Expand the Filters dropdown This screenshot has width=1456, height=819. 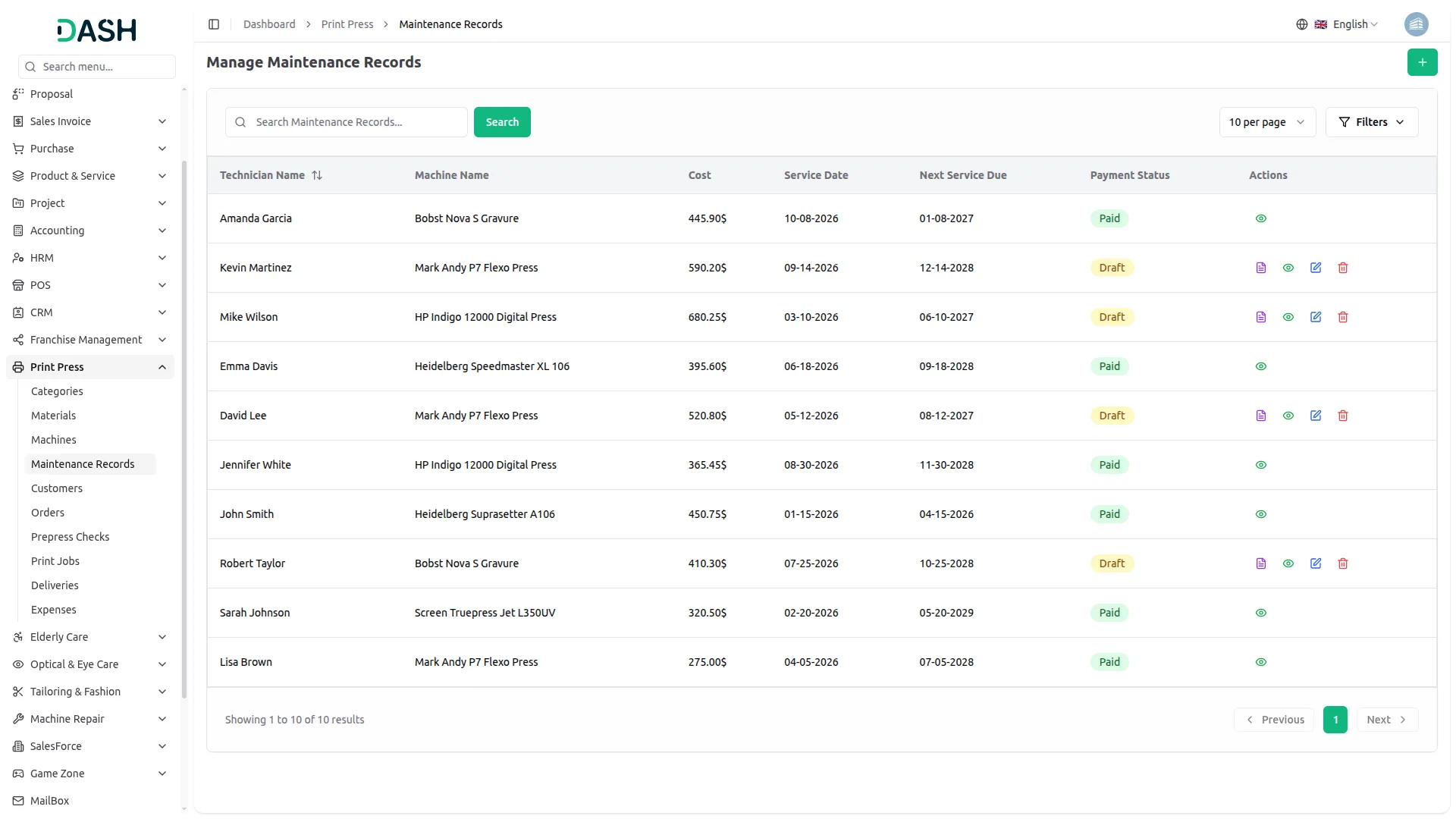coord(1371,122)
